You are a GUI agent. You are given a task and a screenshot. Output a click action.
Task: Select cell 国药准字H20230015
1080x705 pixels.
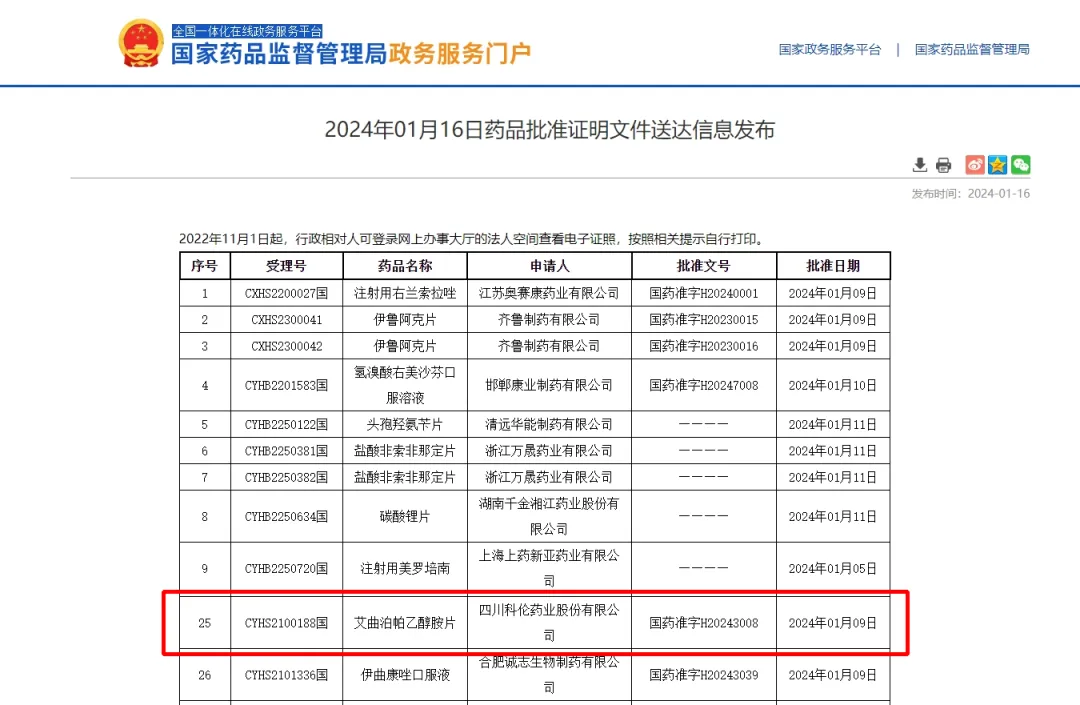[704, 319]
